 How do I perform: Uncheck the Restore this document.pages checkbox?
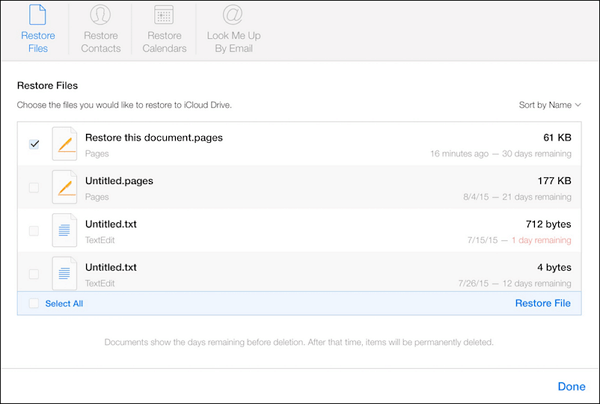click(34, 144)
